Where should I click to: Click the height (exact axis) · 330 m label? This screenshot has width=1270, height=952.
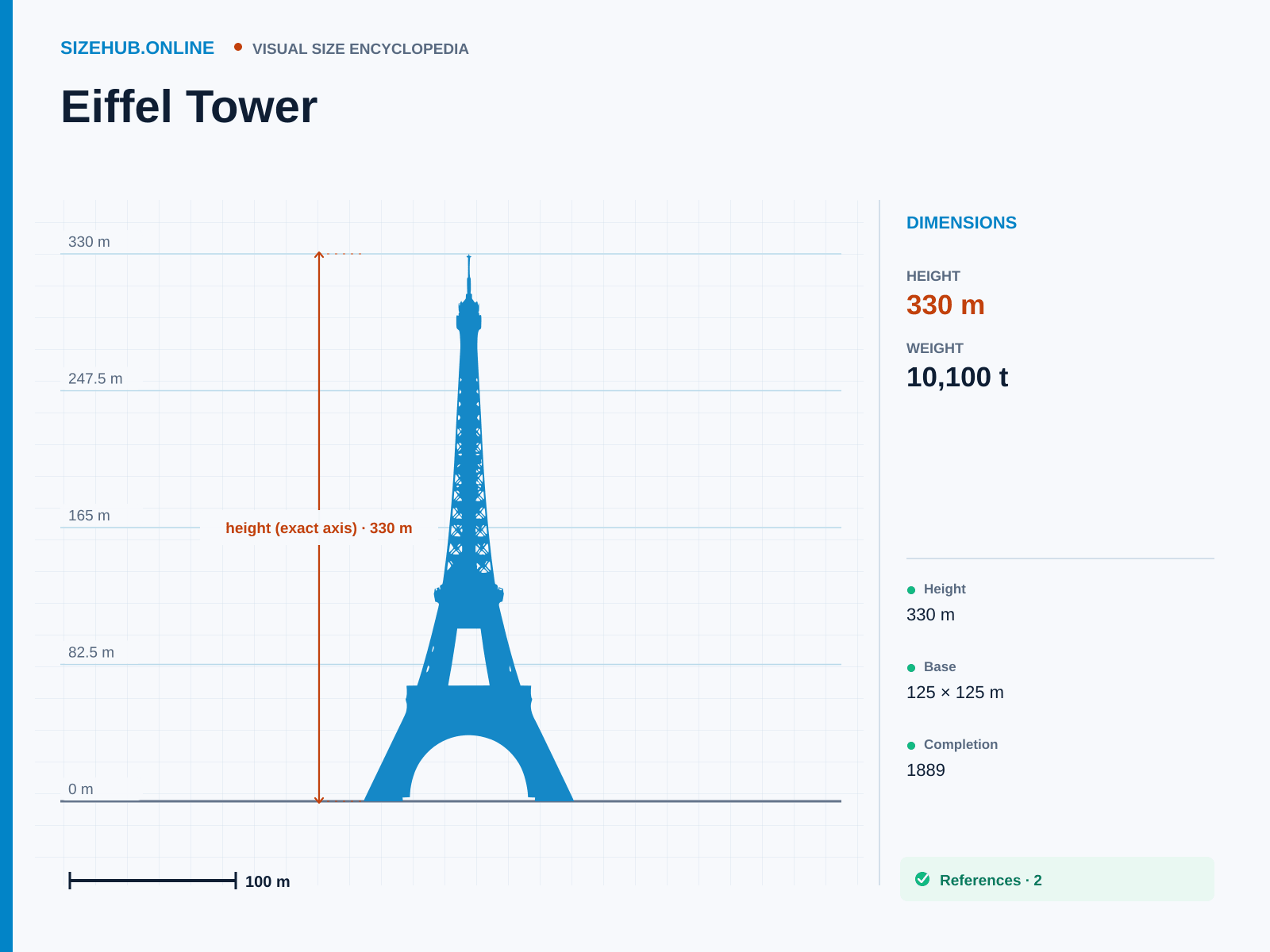[x=319, y=528]
